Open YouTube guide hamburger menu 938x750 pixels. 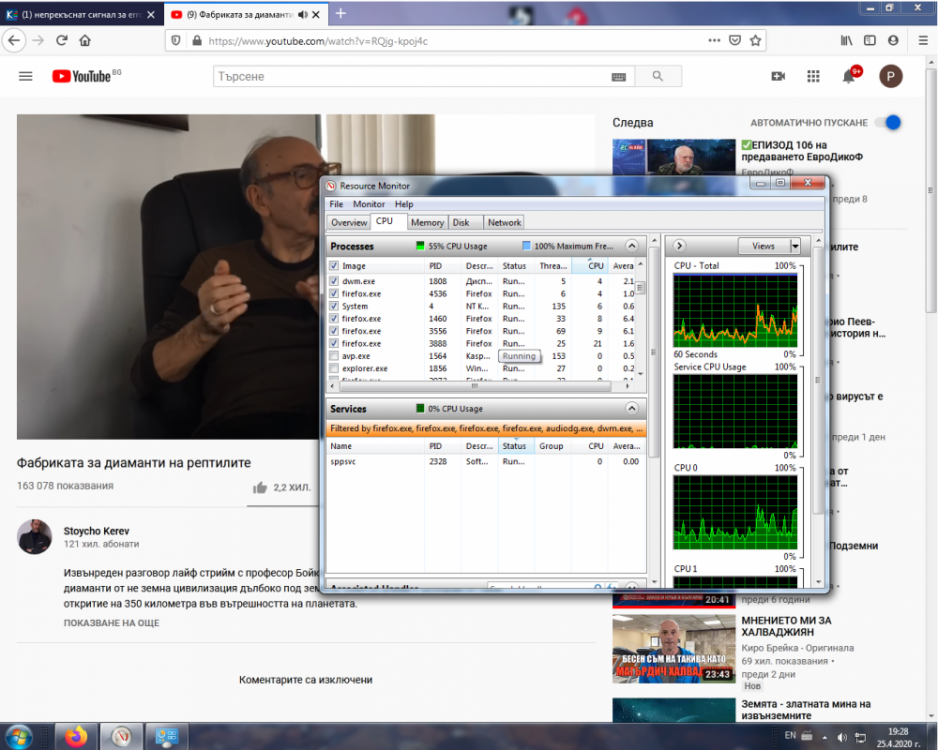(26, 76)
